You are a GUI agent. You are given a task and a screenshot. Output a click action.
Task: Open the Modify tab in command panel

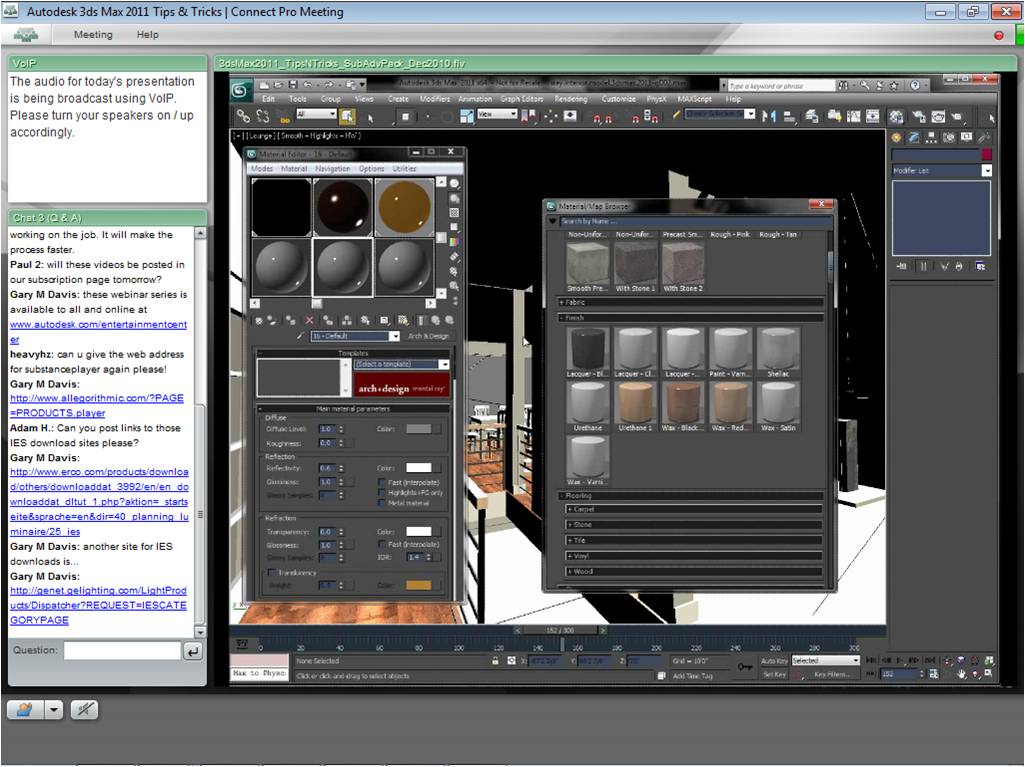(914, 137)
